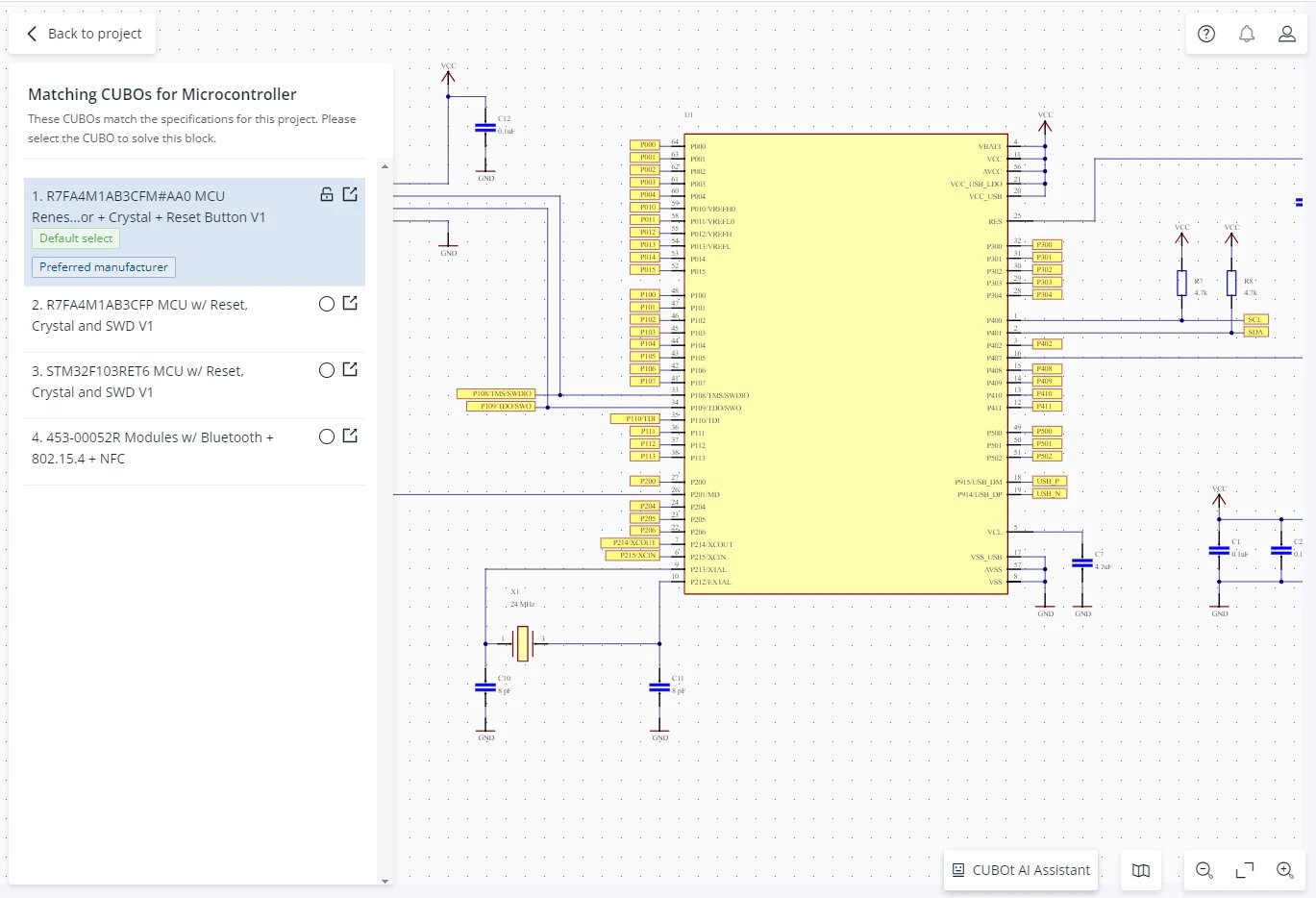This screenshot has height=898, width=1316.
Task: Click the zoom out magnifier icon
Action: coord(1204,870)
